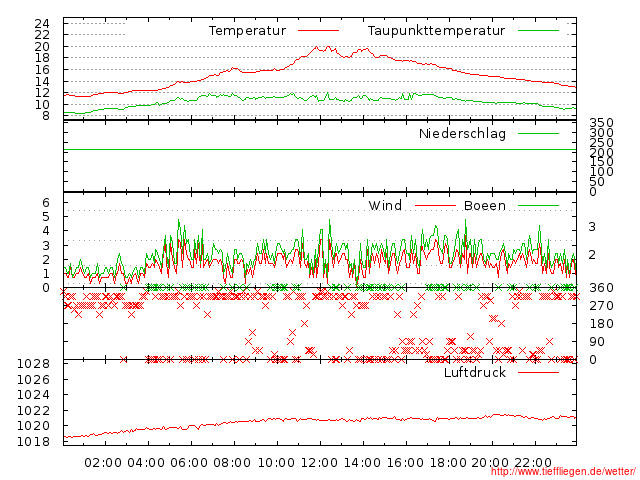Click the Niederschlag legend label

coord(462,133)
